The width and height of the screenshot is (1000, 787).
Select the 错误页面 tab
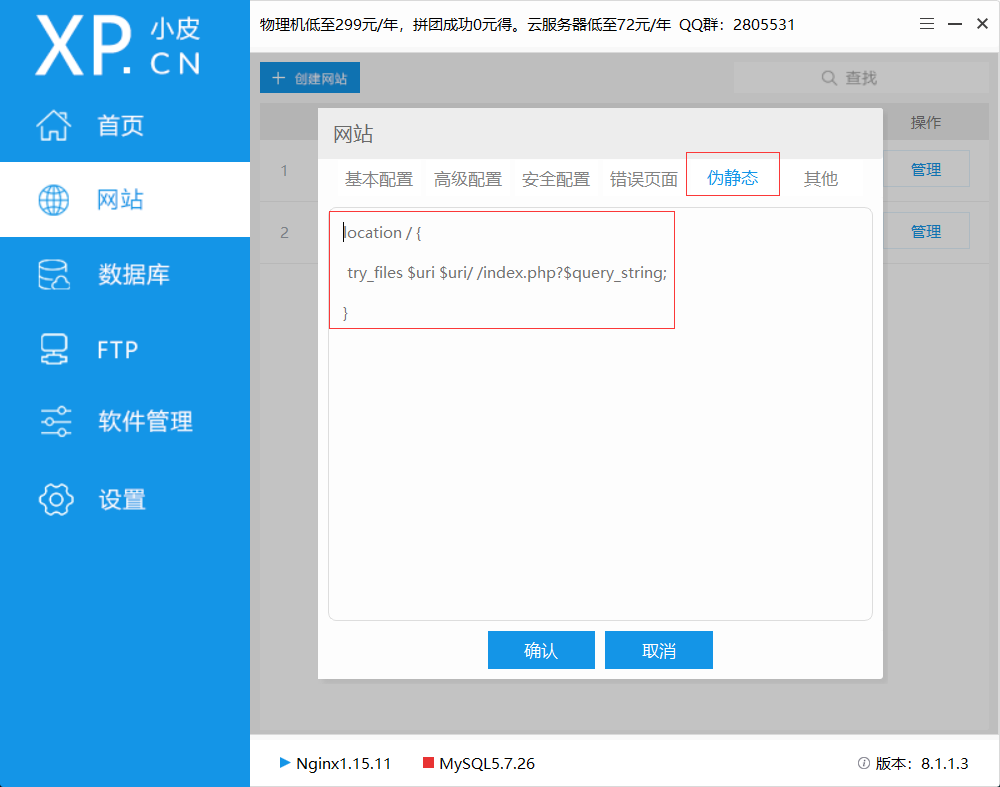pyautogui.click(x=643, y=180)
